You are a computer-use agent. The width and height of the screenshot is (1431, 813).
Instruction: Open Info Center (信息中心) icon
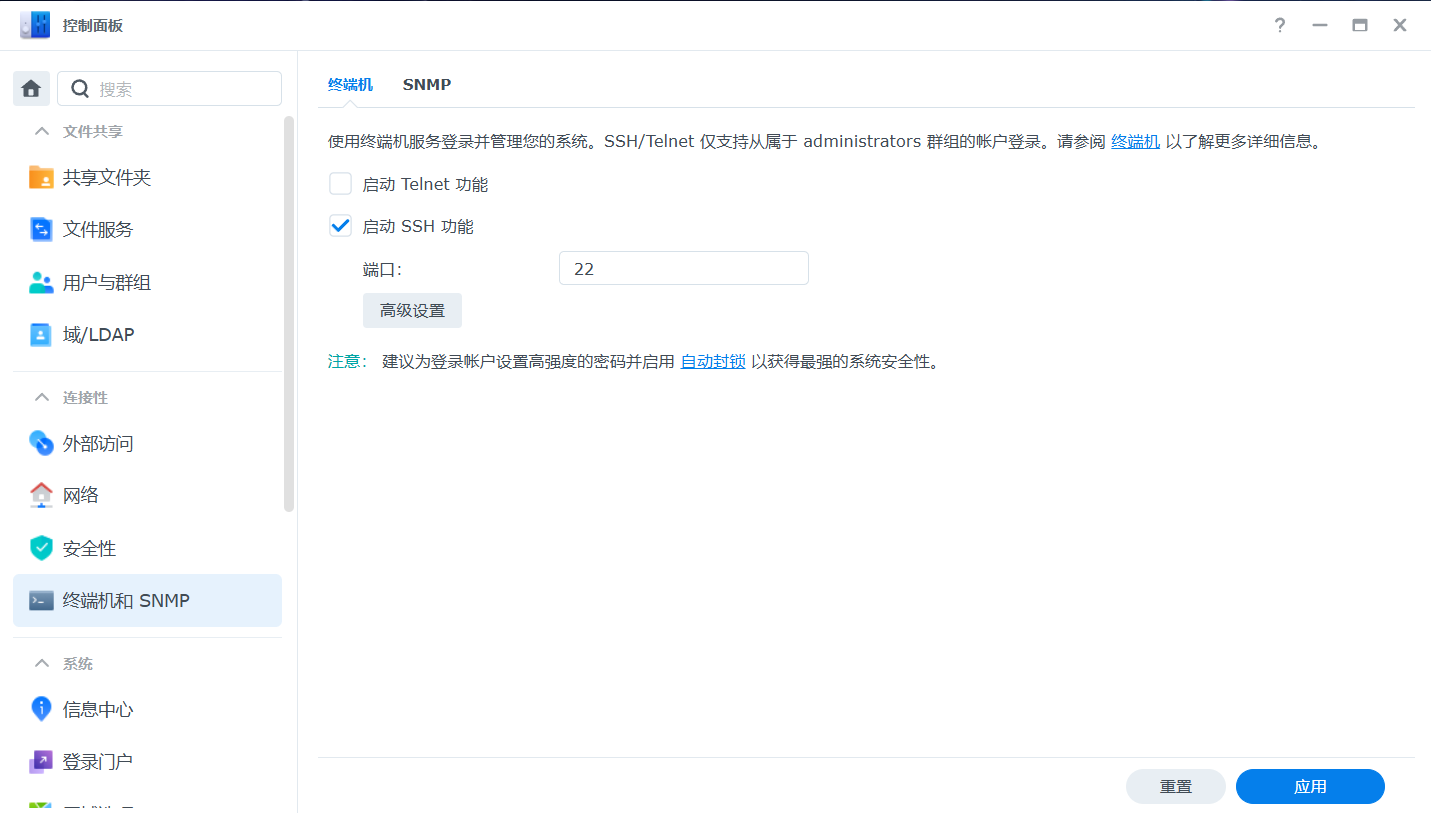click(x=41, y=709)
